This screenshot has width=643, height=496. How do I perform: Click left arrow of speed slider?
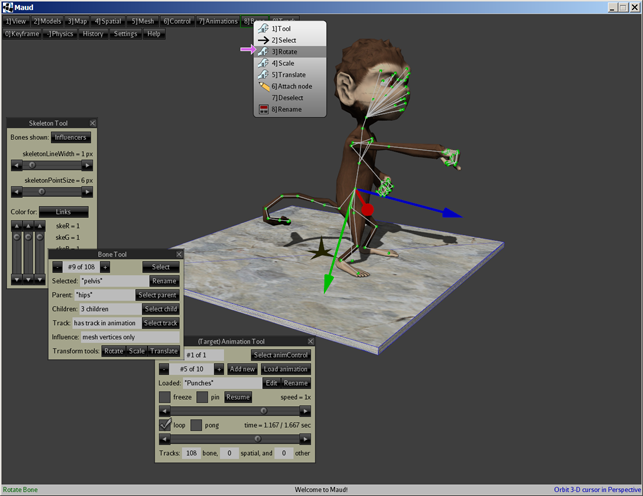pyautogui.click(x=165, y=411)
